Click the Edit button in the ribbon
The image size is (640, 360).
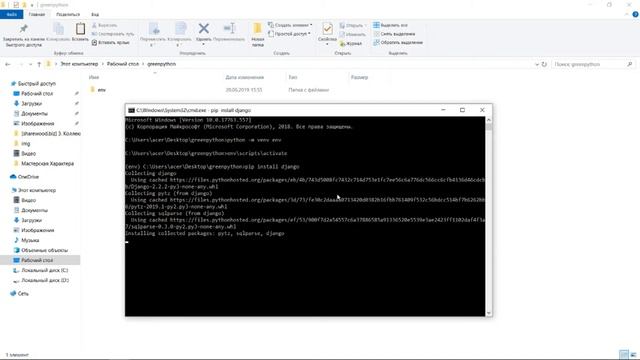352,34
